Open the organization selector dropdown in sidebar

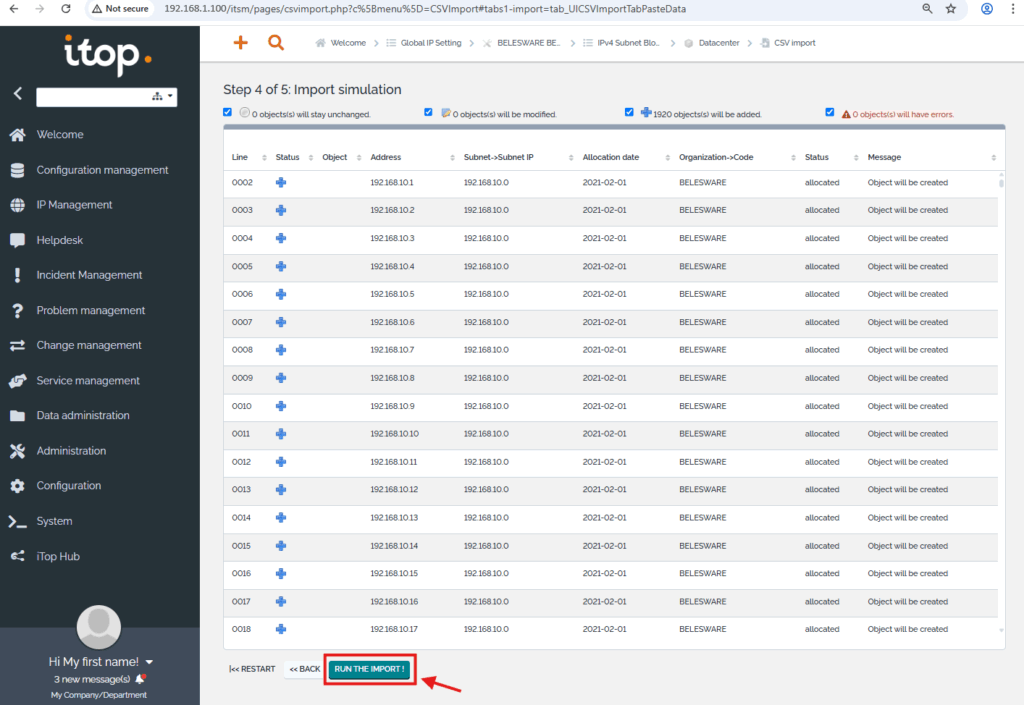click(x=162, y=97)
